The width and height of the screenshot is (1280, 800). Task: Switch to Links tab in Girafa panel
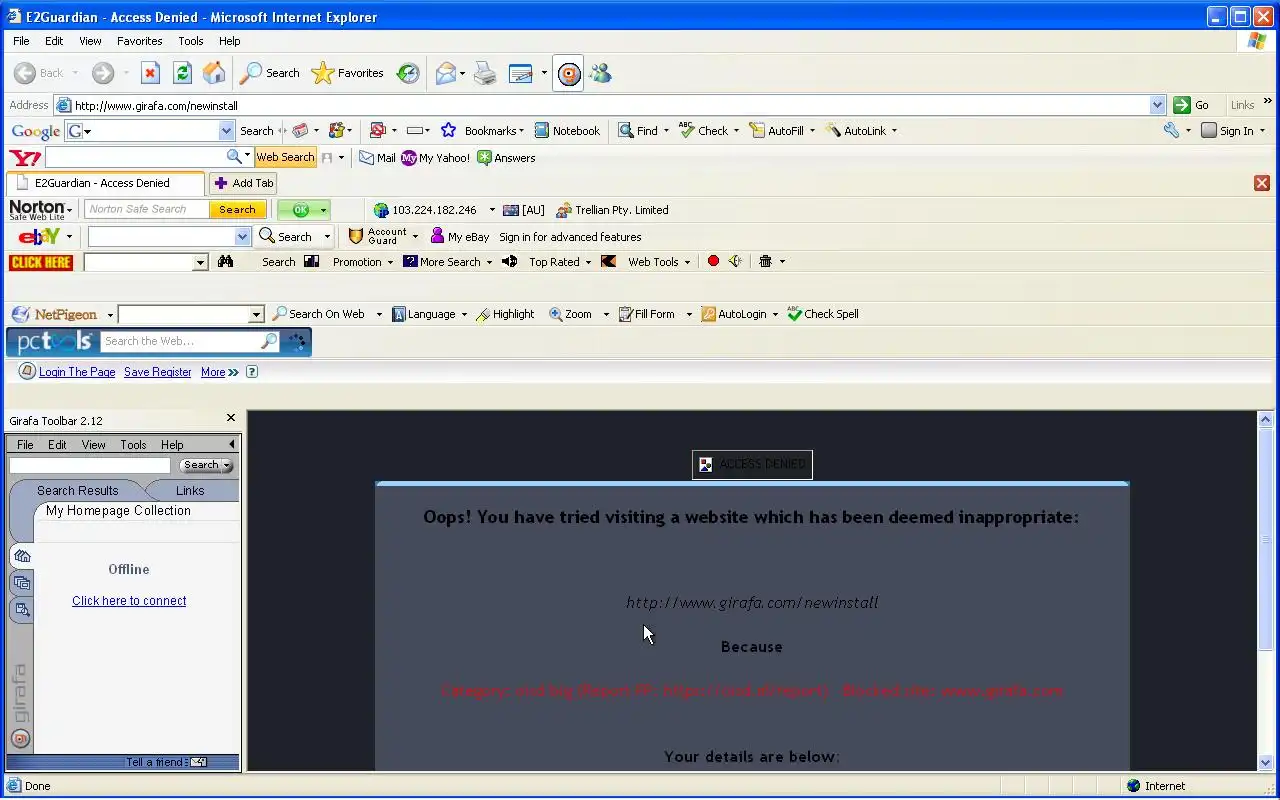click(190, 491)
